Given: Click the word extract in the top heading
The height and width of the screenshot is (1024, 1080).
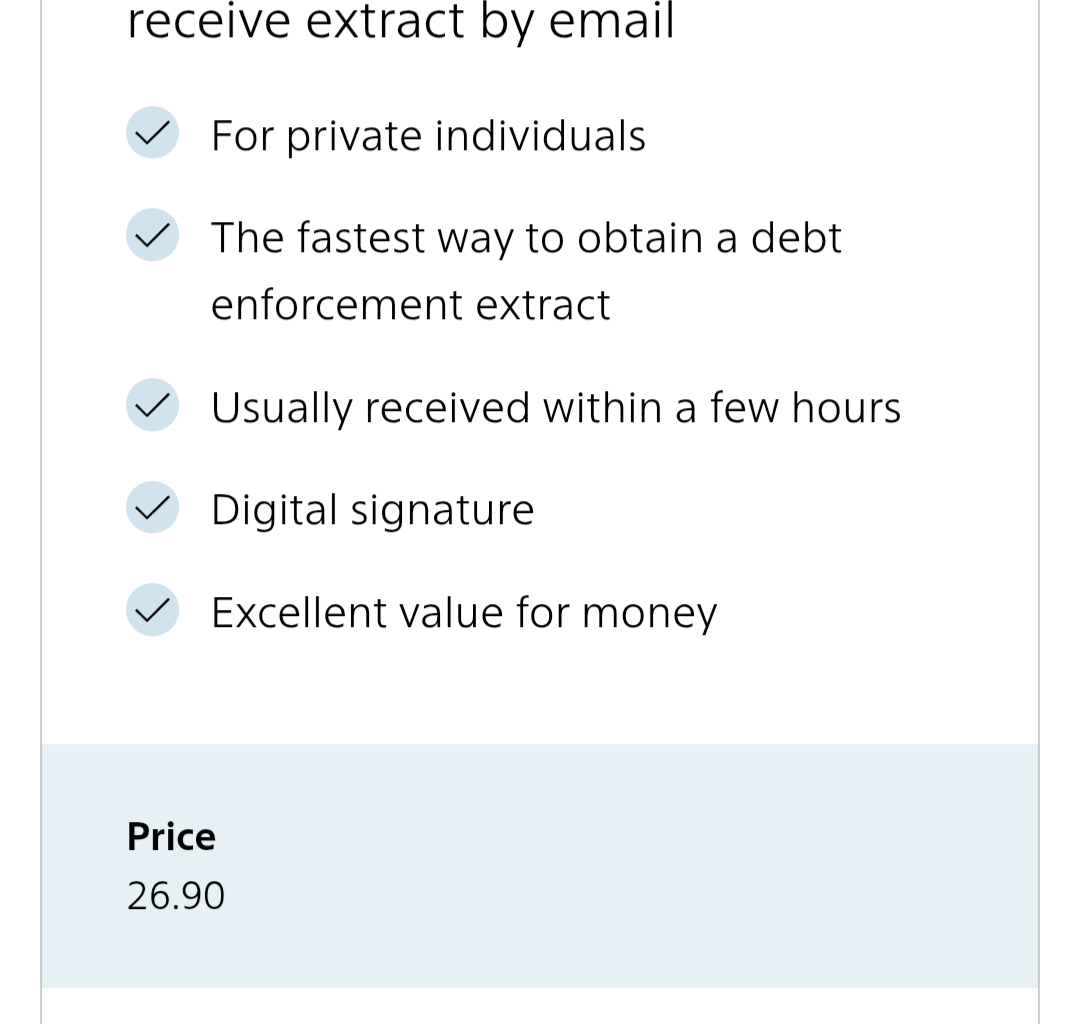Looking at the screenshot, I should point(385,22).
